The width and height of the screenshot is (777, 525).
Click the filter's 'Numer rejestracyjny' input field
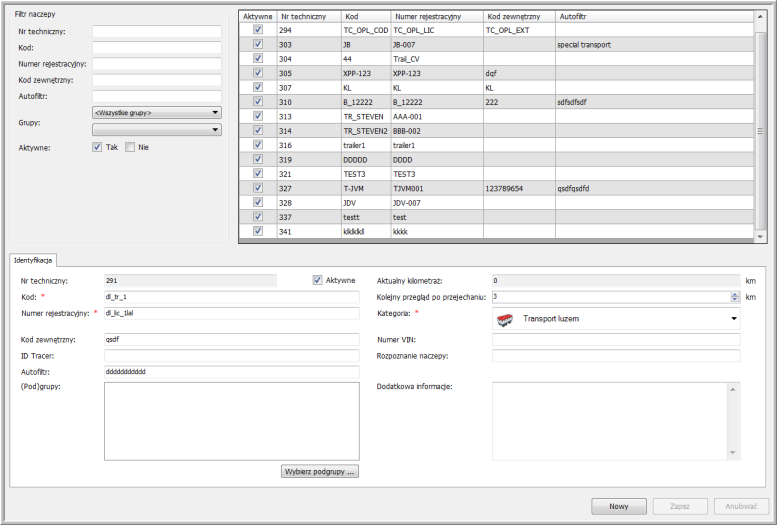tap(156, 63)
